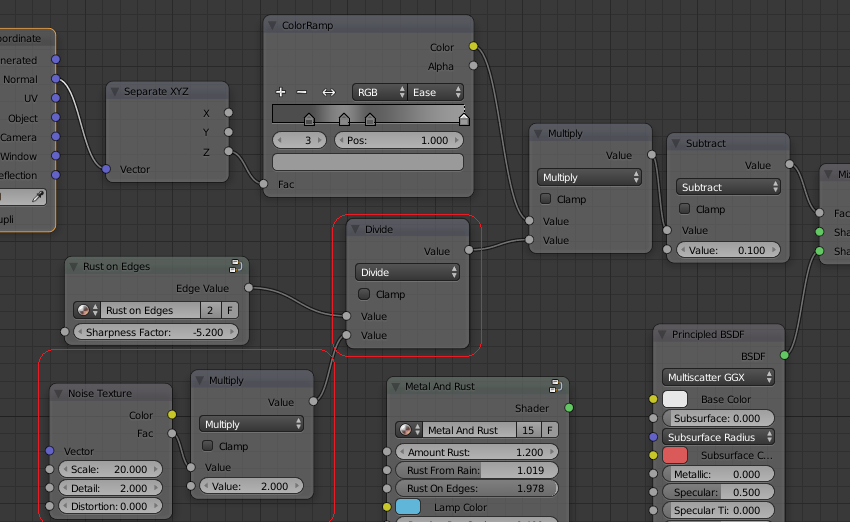Click the Separate XYZ Y output socket
This screenshot has width=850, height=522.
point(228,132)
